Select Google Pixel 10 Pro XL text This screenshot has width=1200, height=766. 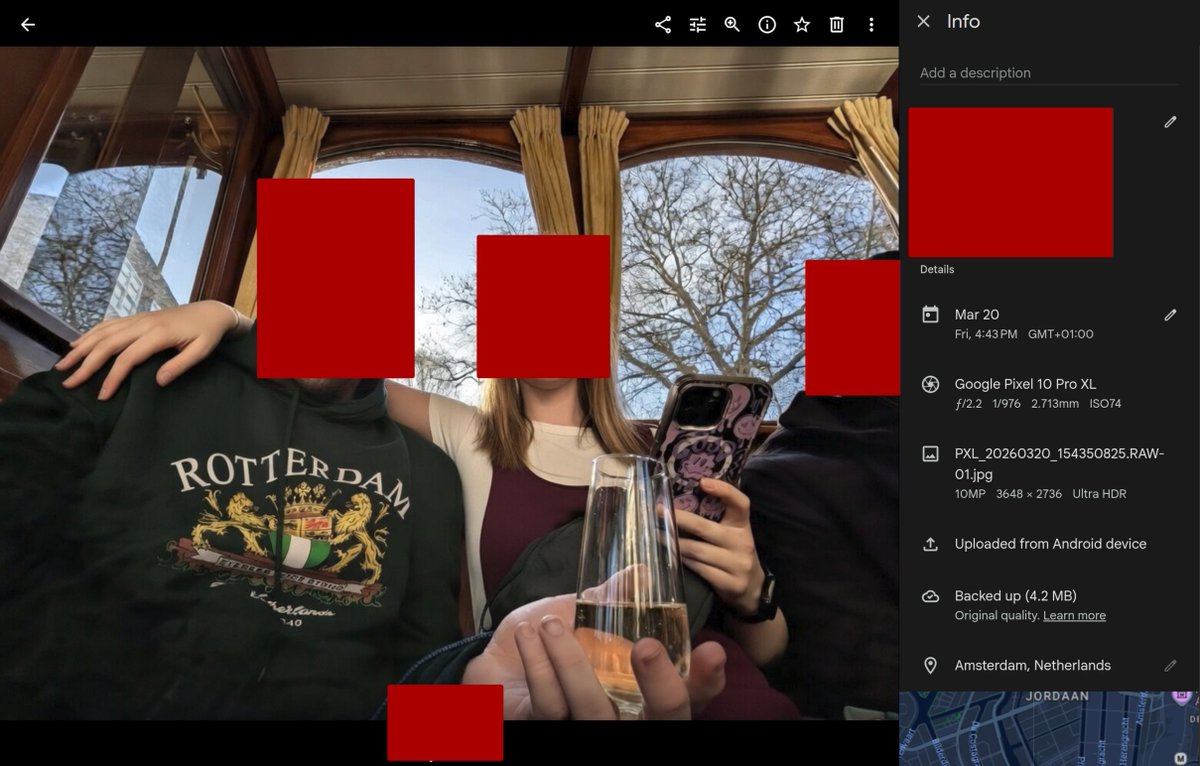[1026, 384]
